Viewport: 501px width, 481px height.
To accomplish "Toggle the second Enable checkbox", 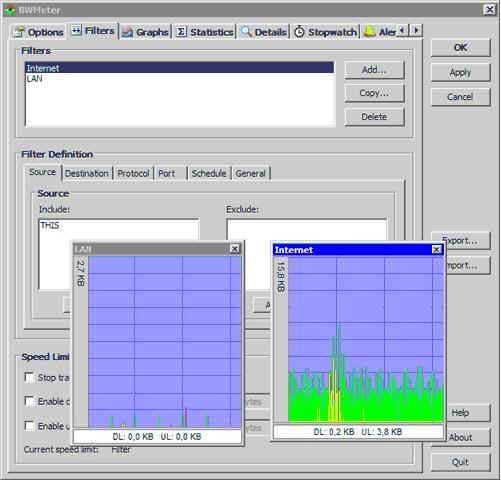I will 30,426.
